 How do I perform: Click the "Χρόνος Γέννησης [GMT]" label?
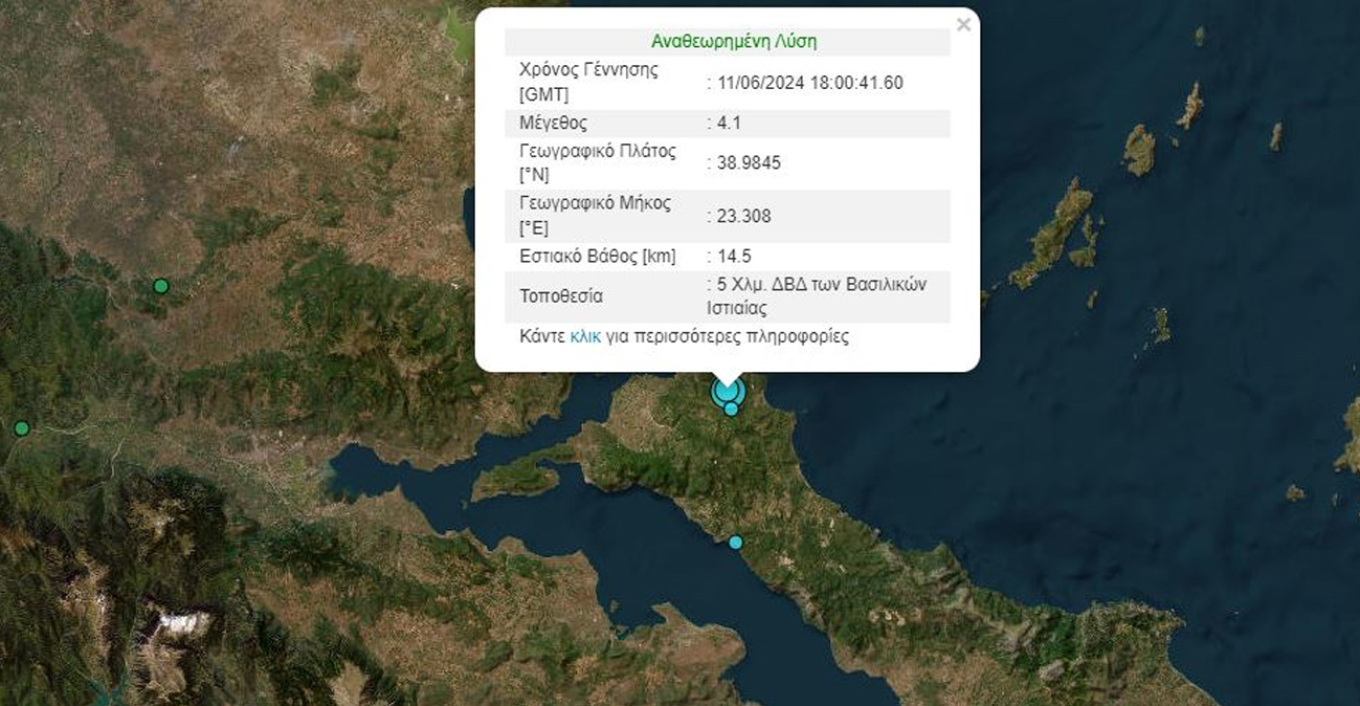[588, 82]
